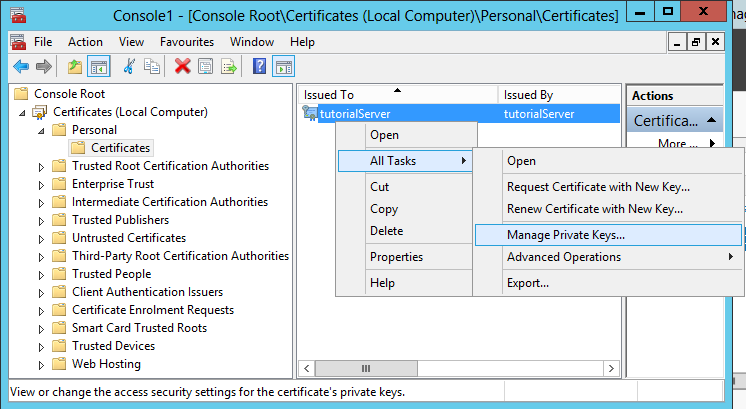The image size is (746, 409).
Task: Expand Trusted Root Certification Authorities node
Action: 42,166
